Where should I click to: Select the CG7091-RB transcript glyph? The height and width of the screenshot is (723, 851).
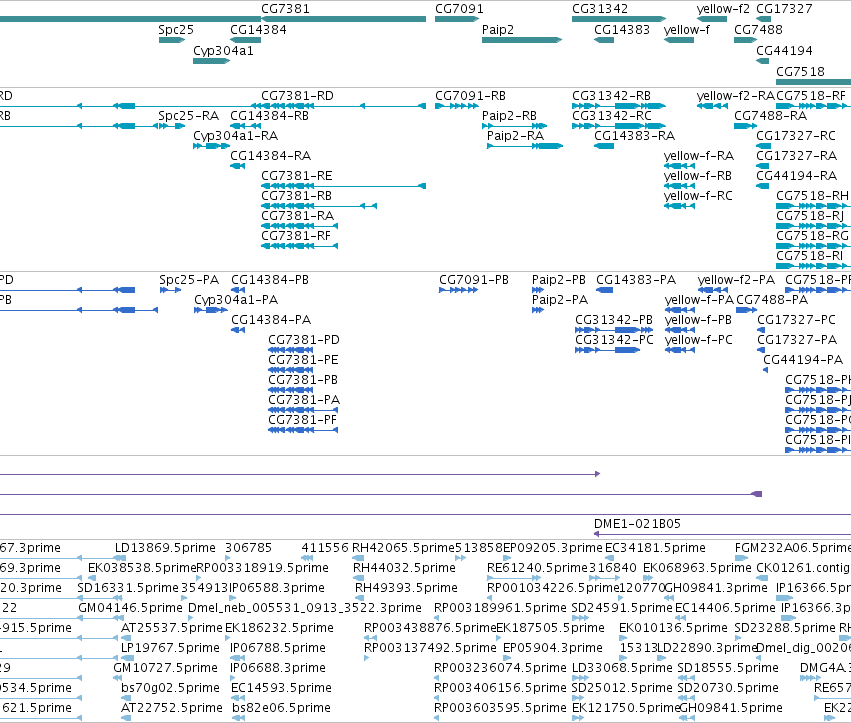pyautogui.click(x=457, y=106)
